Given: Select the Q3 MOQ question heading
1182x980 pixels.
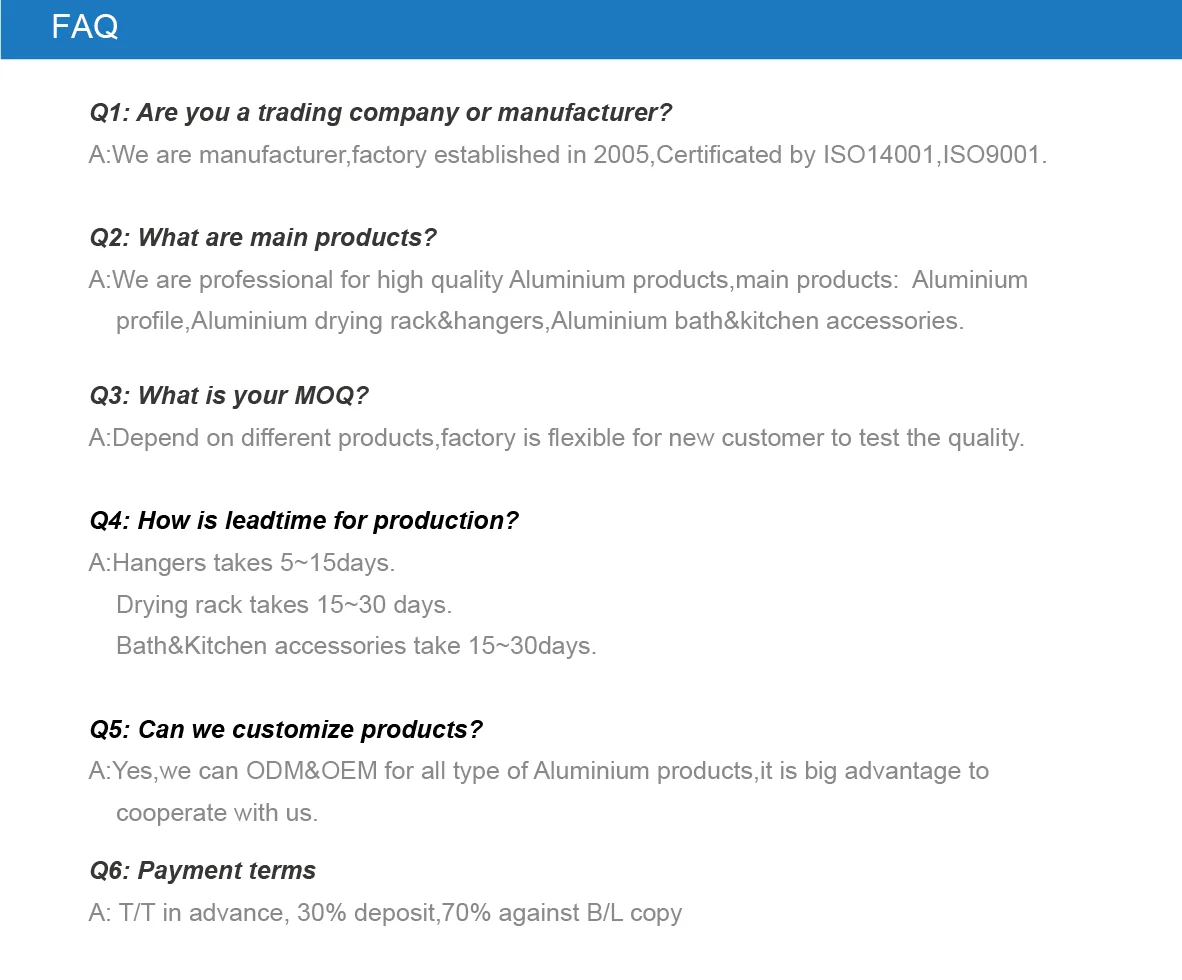Looking at the screenshot, I should tap(229, 396).
